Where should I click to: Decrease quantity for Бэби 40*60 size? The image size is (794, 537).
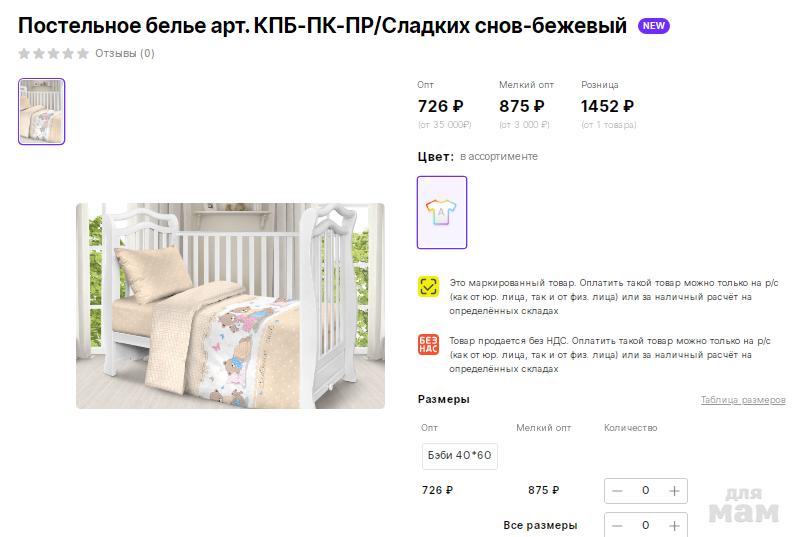point(617,491)
